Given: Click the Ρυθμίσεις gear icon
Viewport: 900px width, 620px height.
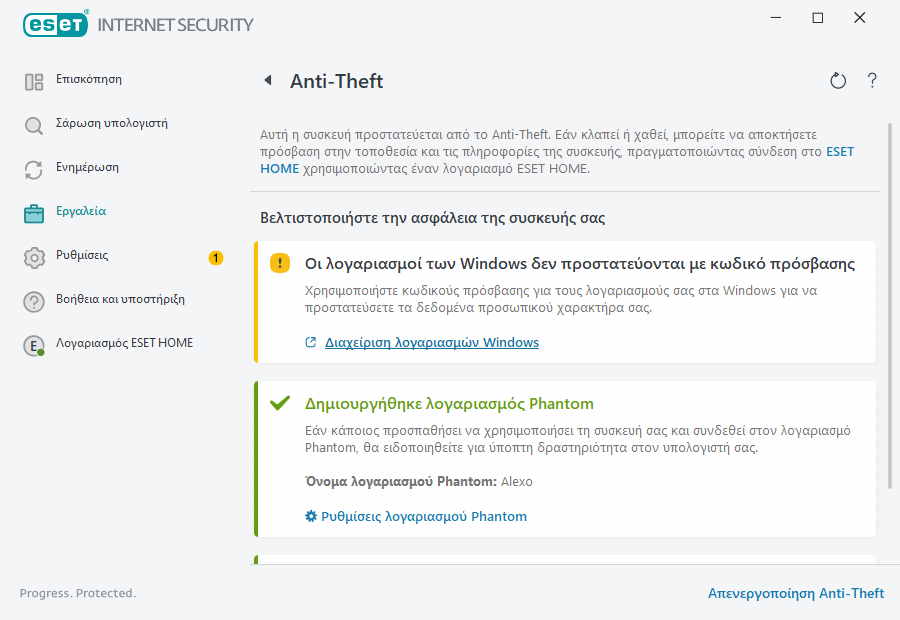Looking at the screenshot, I should point(33,255).
